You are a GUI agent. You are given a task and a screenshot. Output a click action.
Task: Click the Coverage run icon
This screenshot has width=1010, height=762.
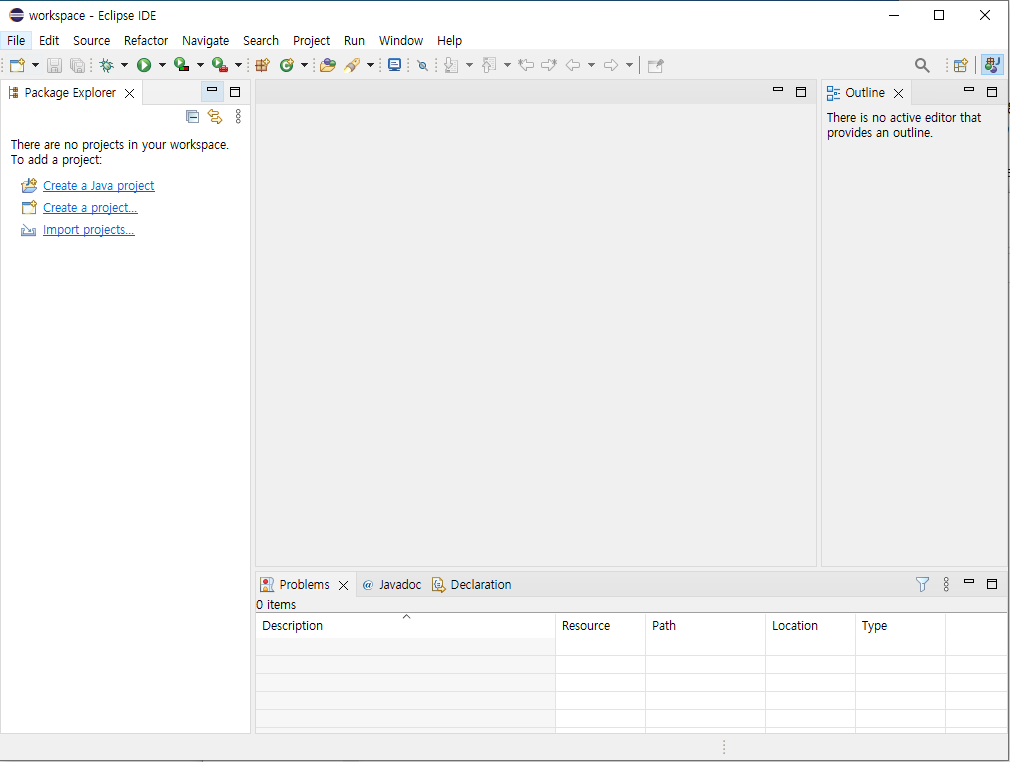tap(182, 65)
